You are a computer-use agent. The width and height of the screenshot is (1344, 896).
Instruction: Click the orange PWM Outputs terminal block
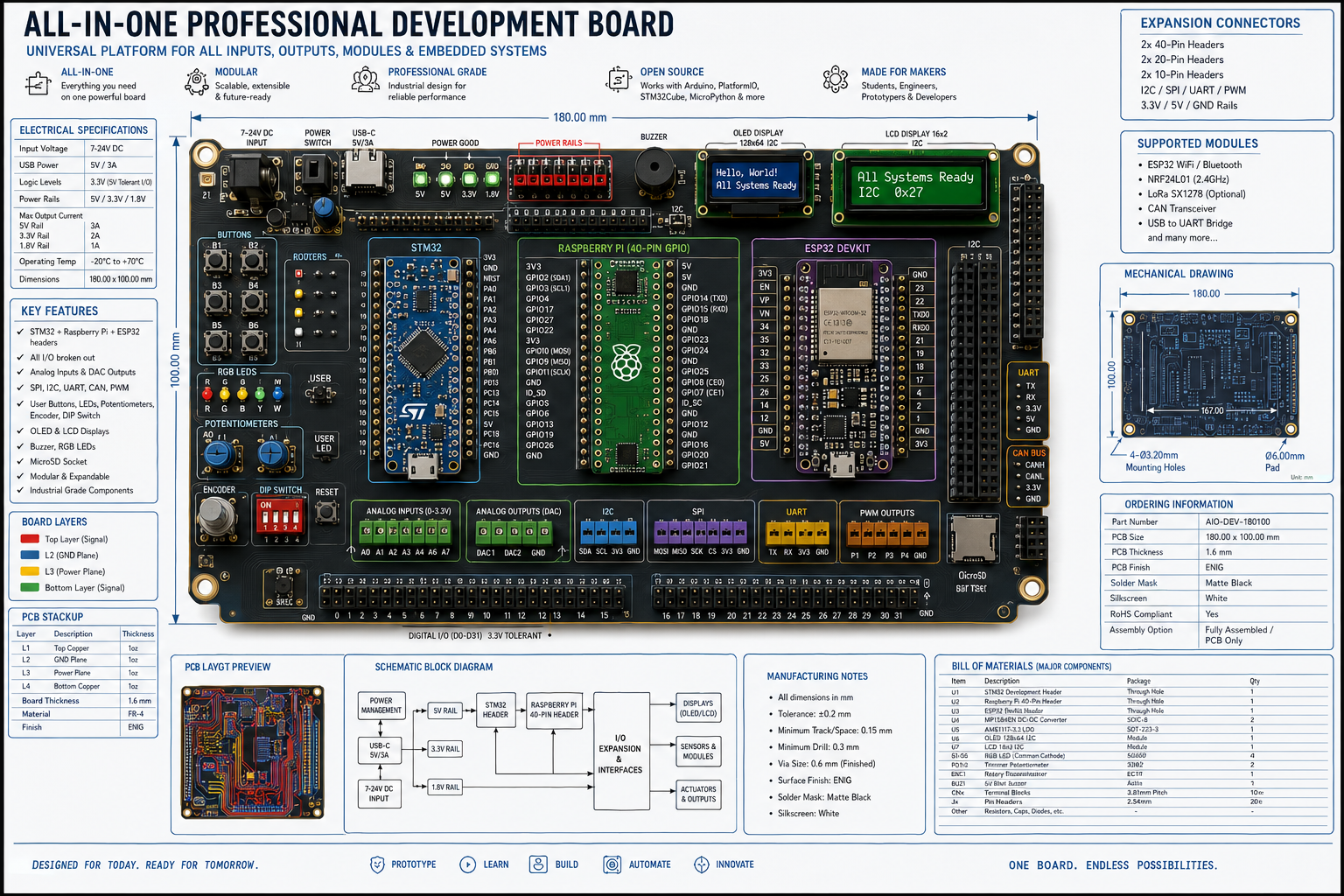[888, 532]
